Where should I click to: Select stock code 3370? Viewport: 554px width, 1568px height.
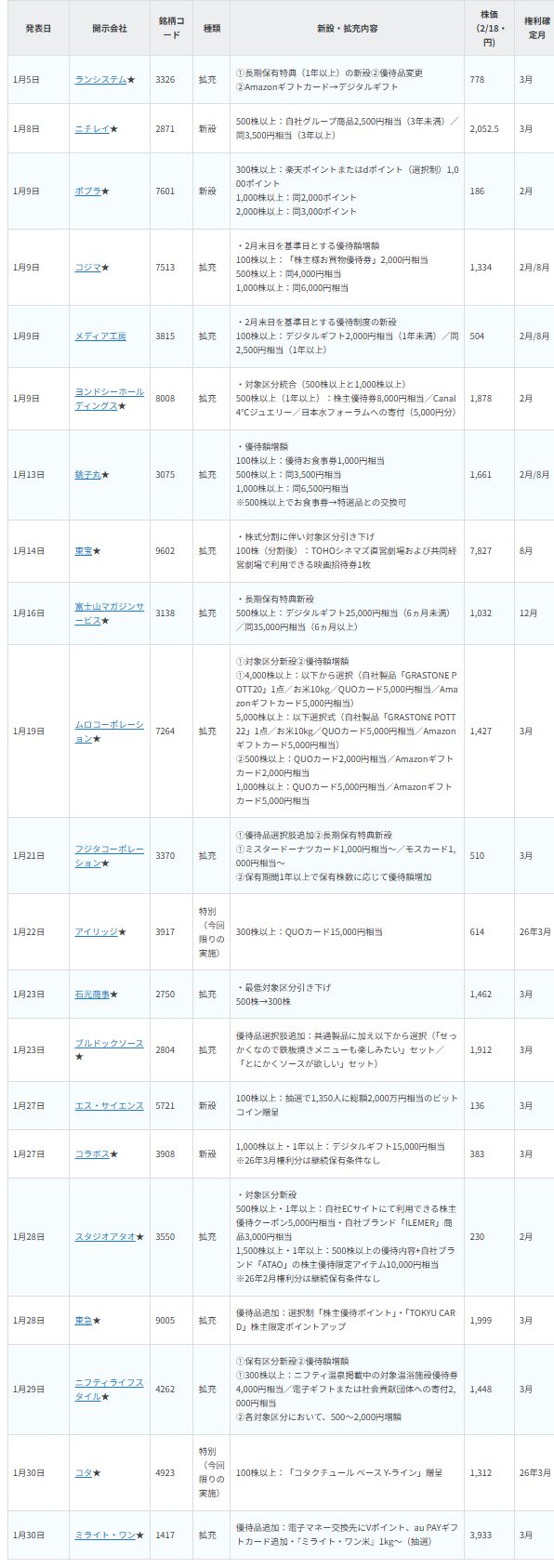coord(165,856)
